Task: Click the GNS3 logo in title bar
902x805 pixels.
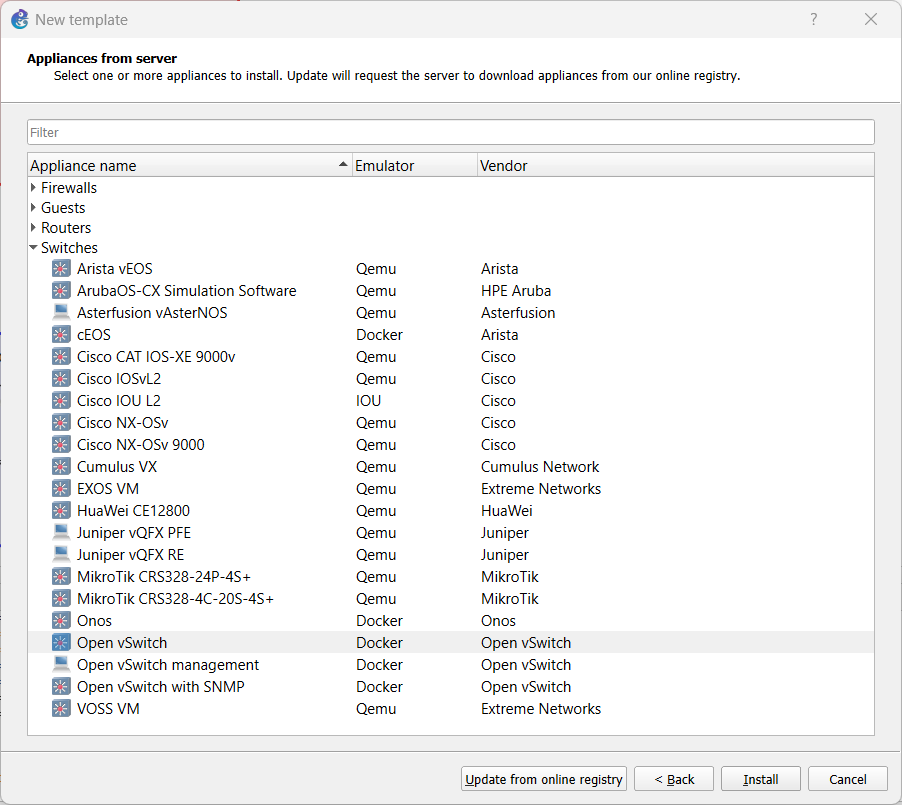Action: pyautogui.click(x=20, y=20)
